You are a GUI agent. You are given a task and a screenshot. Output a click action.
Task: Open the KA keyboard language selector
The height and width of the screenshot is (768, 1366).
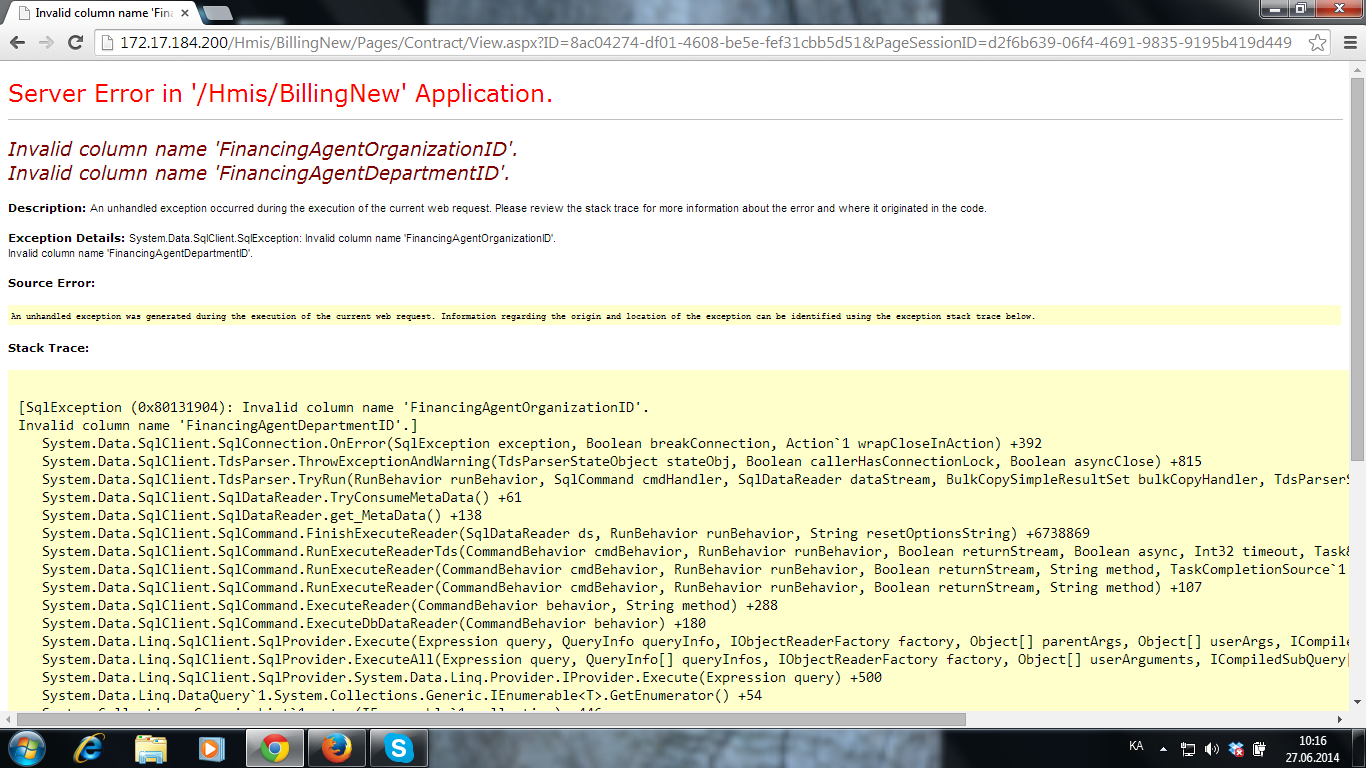[x=1136, y=748]
